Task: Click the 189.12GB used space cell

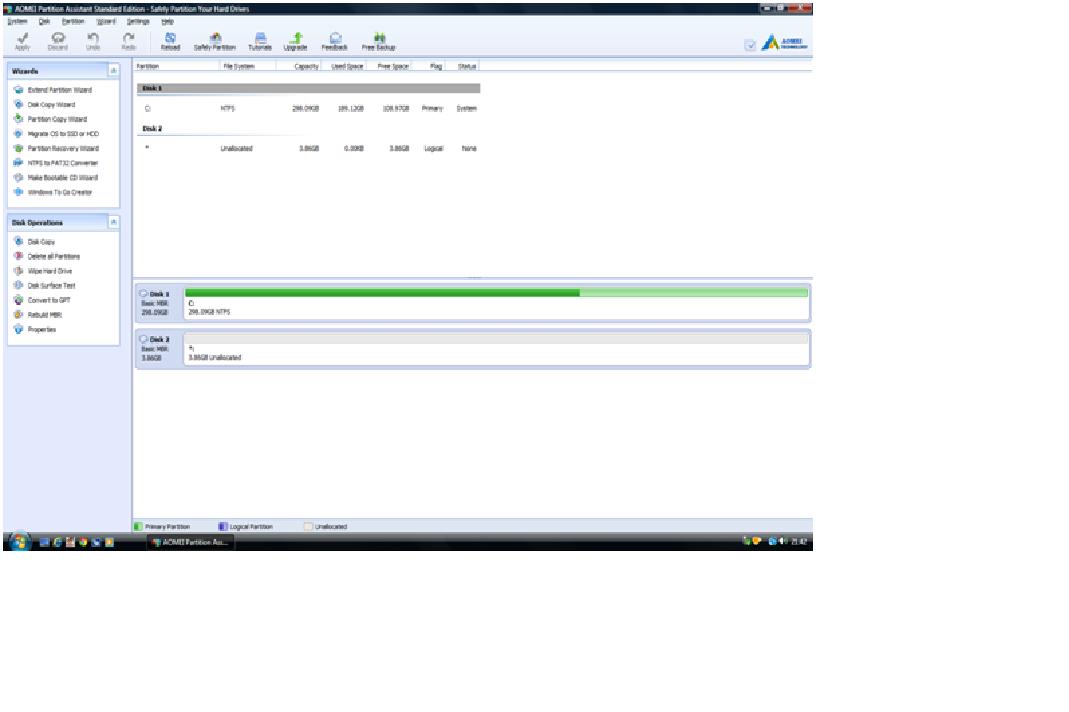Action: 351,109
